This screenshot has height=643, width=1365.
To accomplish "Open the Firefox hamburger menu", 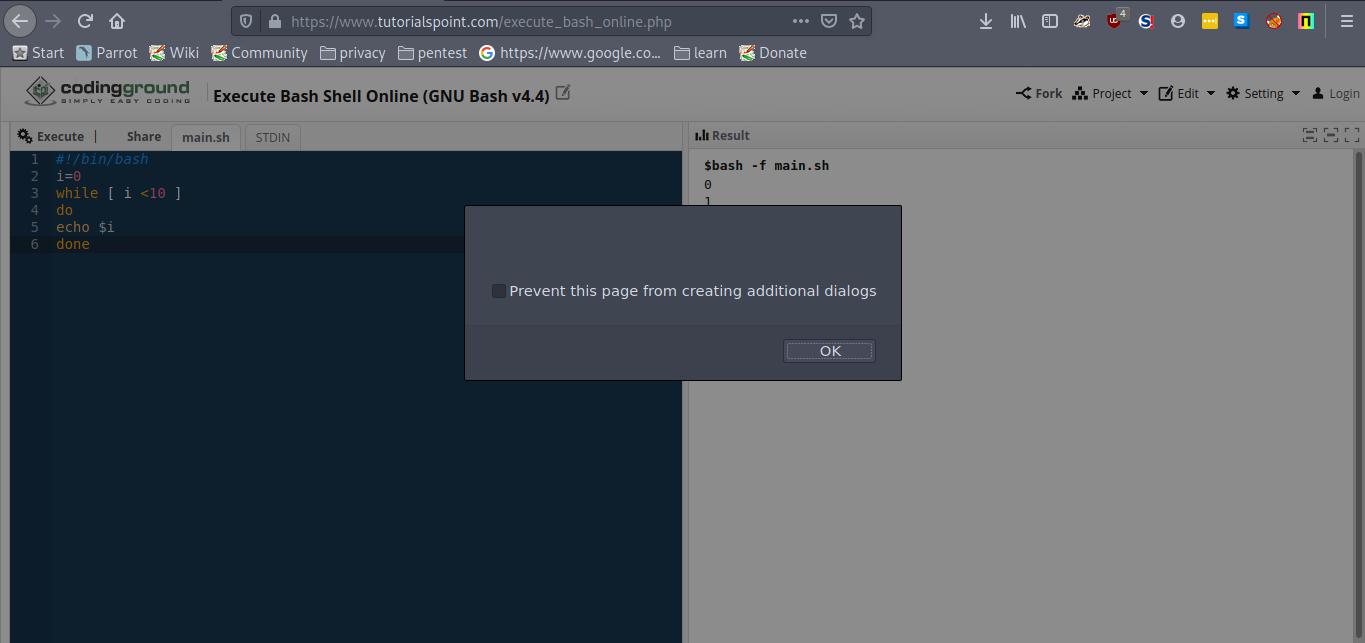I will click(1346, 21).
